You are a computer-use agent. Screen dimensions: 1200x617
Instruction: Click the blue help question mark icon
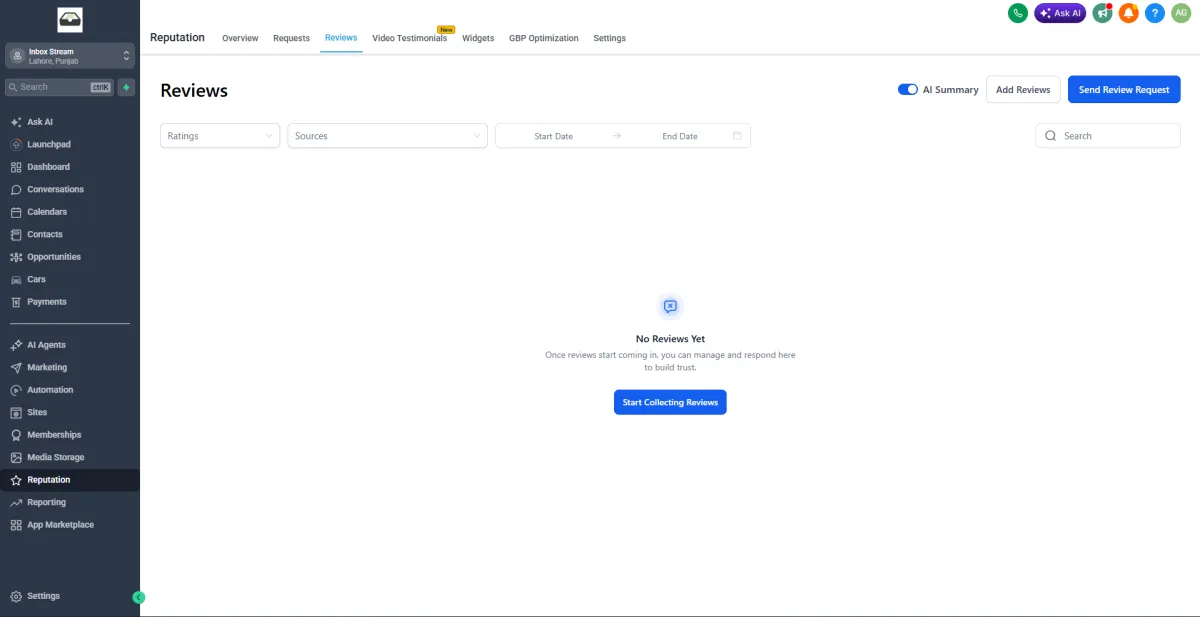[x=1155, y=13]
